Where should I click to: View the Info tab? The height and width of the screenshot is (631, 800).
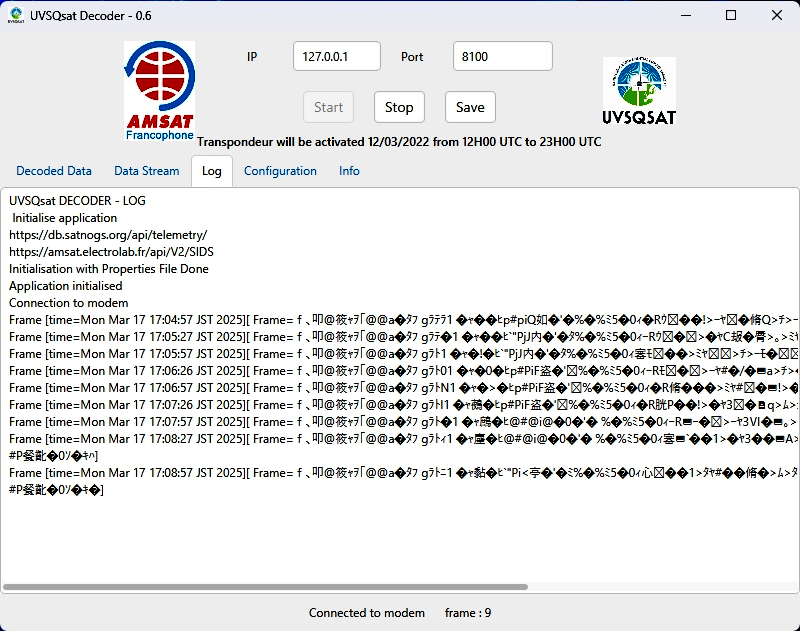pyautogui.click(x=349, y=171)
